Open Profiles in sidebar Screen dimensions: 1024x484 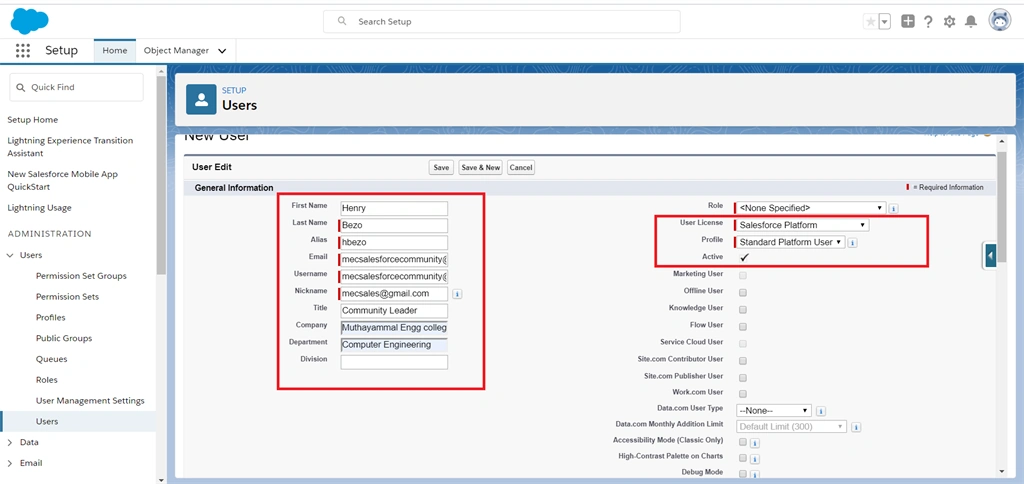pyautogui.click(x=50, y=317)
